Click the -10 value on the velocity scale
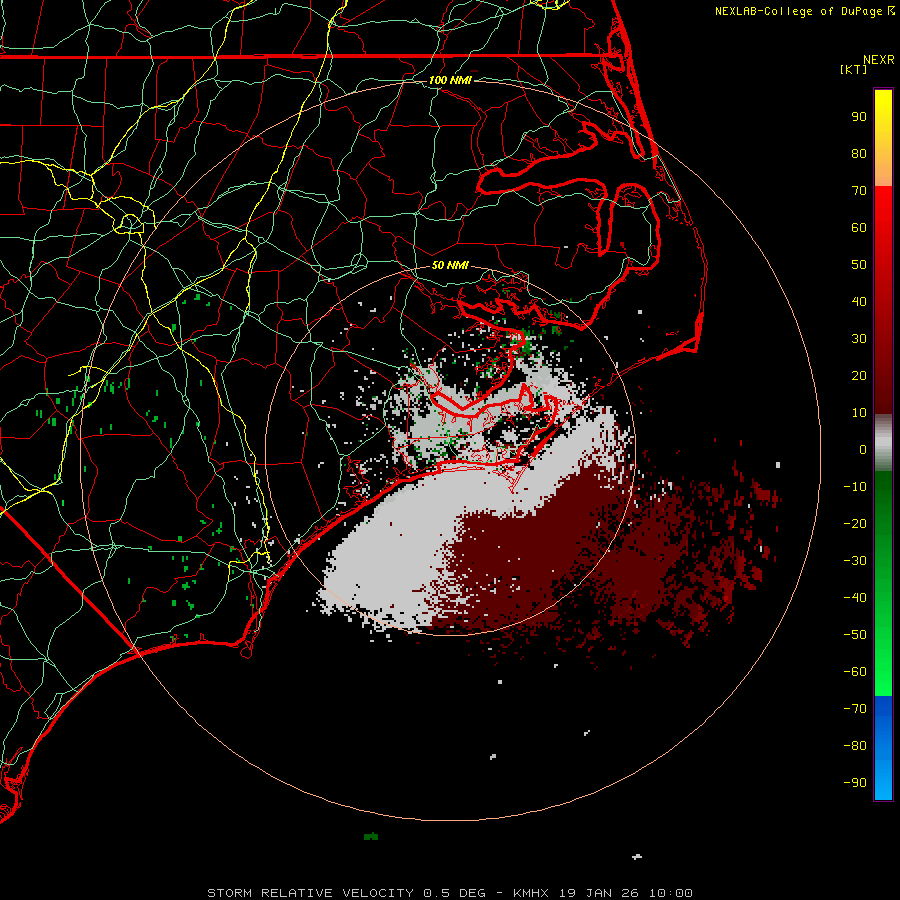 click(855, 487)
